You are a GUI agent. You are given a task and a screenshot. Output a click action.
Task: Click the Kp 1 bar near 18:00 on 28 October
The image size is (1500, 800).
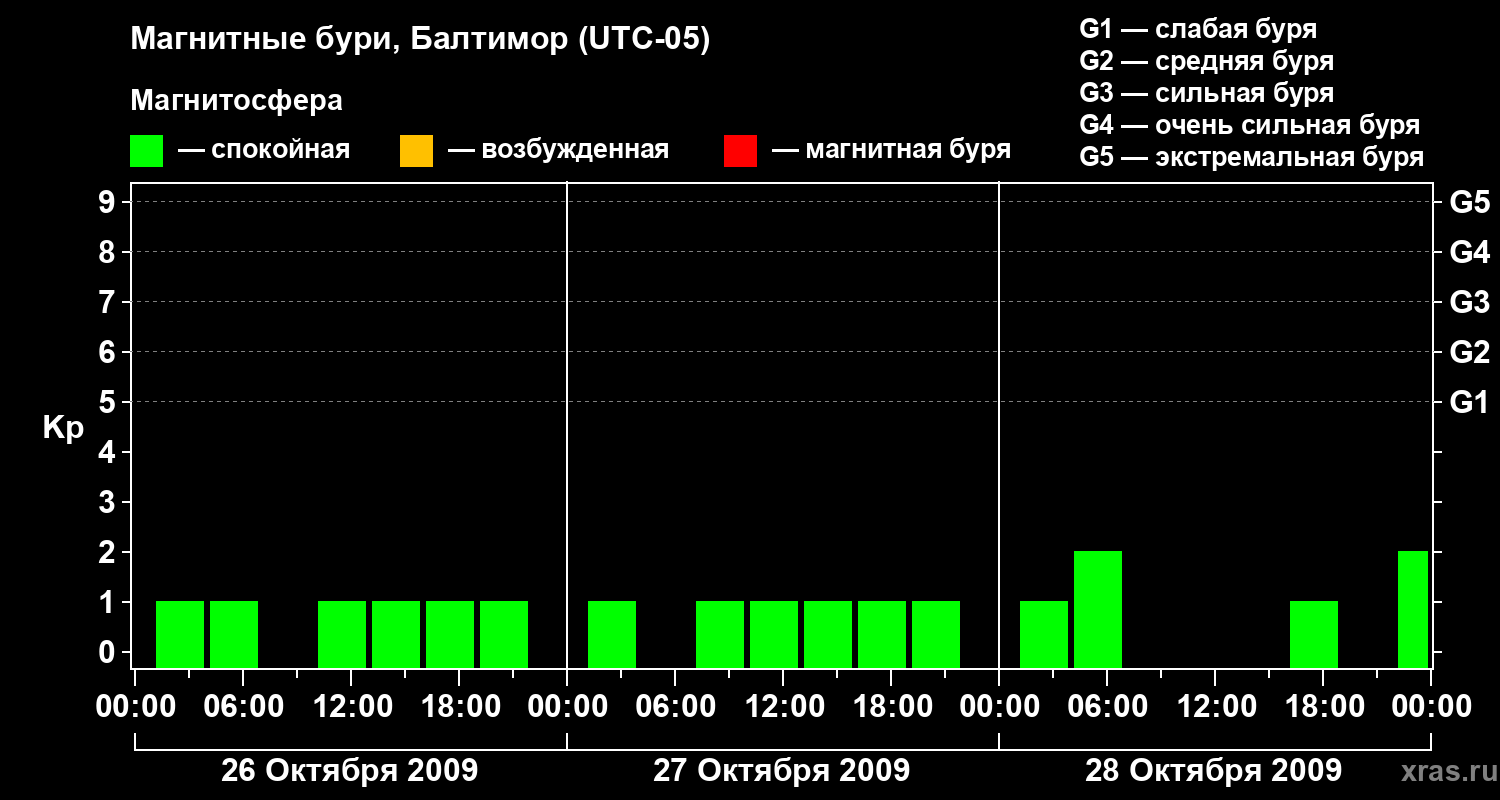tap(1314, 634)
